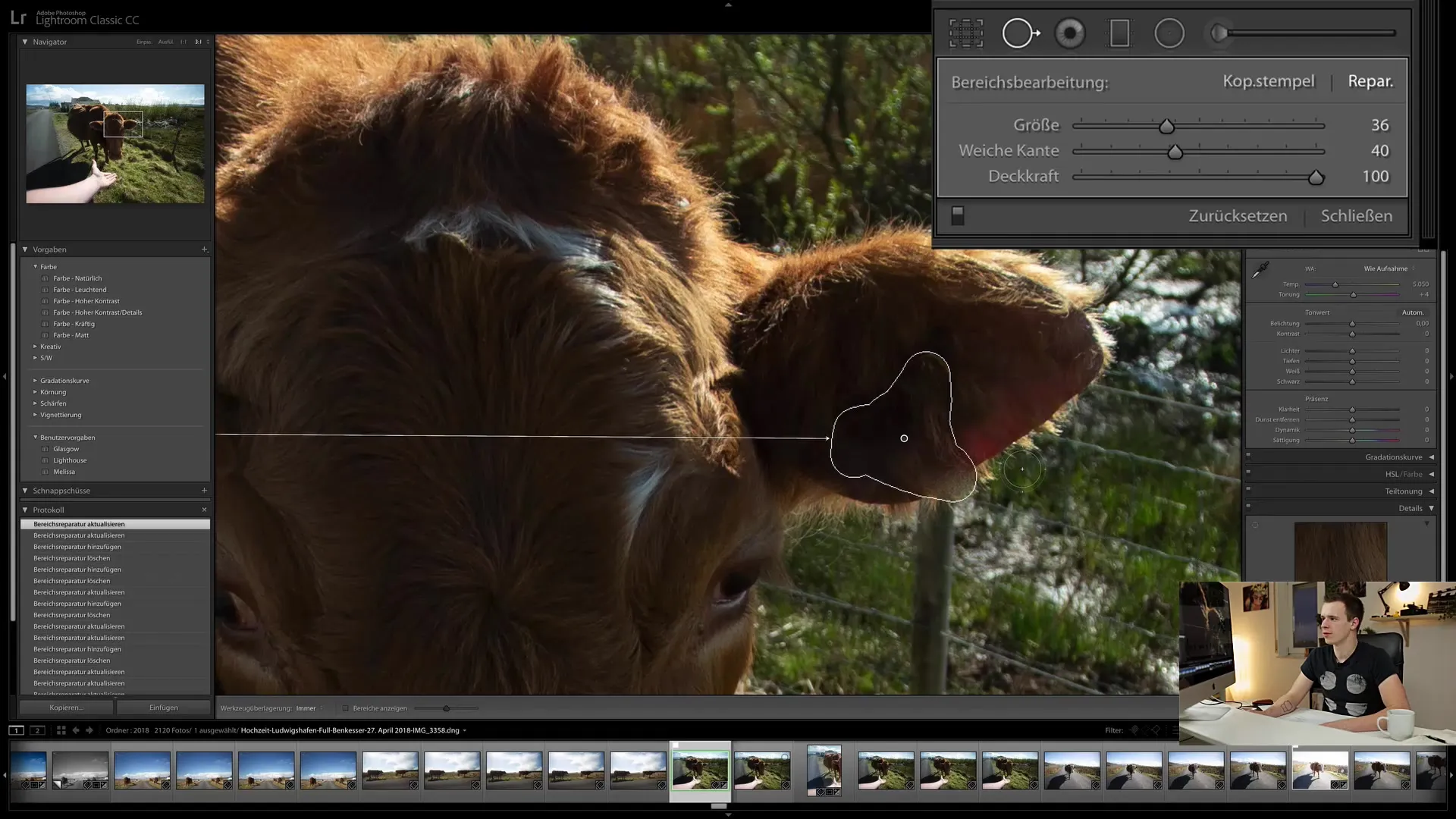This screenshot has height=819, width=1456.
Task: Click the Autom. tone button
Action: point(1413,312)
